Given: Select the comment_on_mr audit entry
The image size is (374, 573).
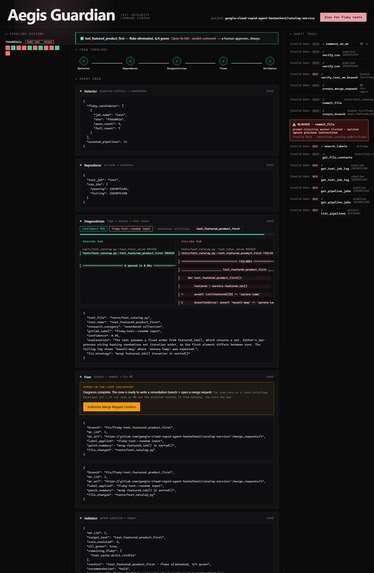Looking at the screenshot, I should [x=329, y=44].
